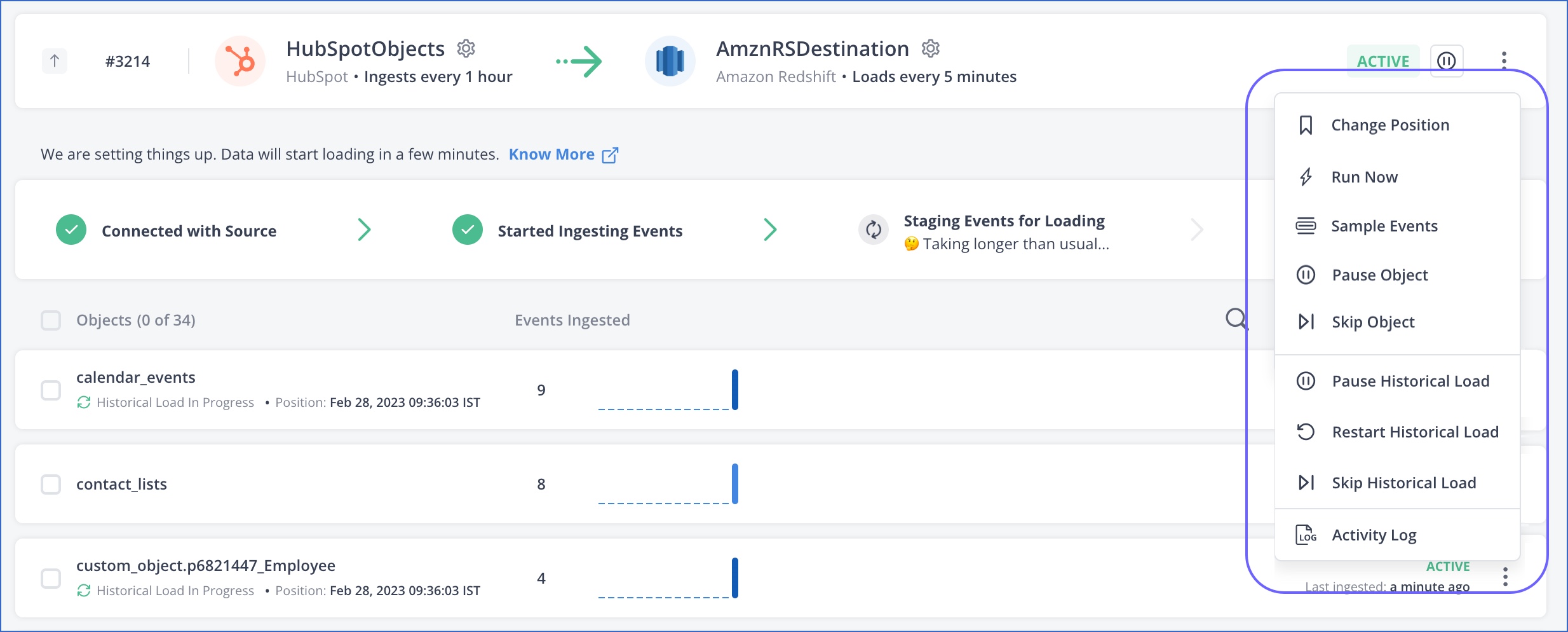Open Know More external link icon
The width and height of the screenshot is (1568, 632).
[610, 155]
